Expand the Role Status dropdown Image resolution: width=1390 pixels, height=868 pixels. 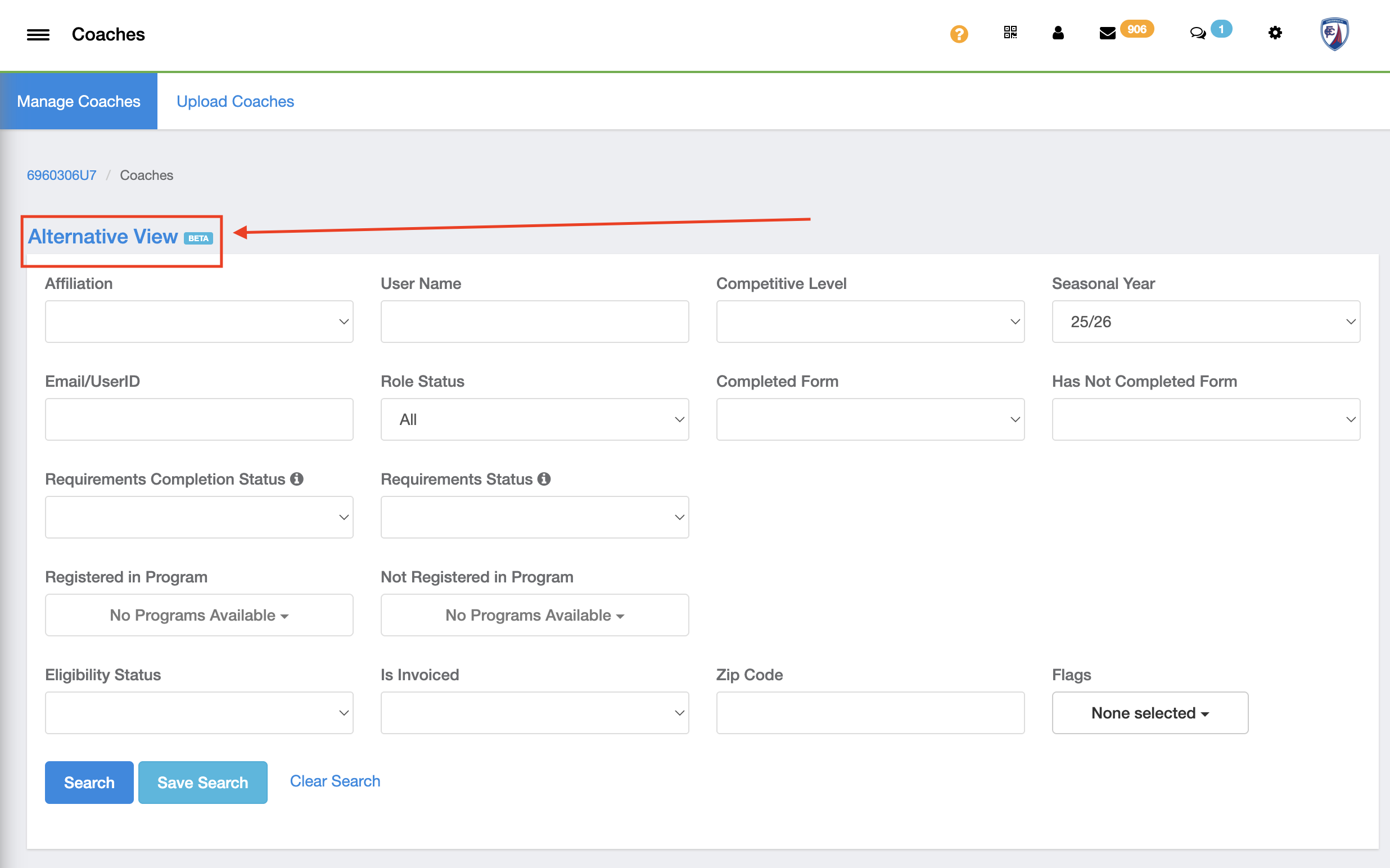point(534,419)
